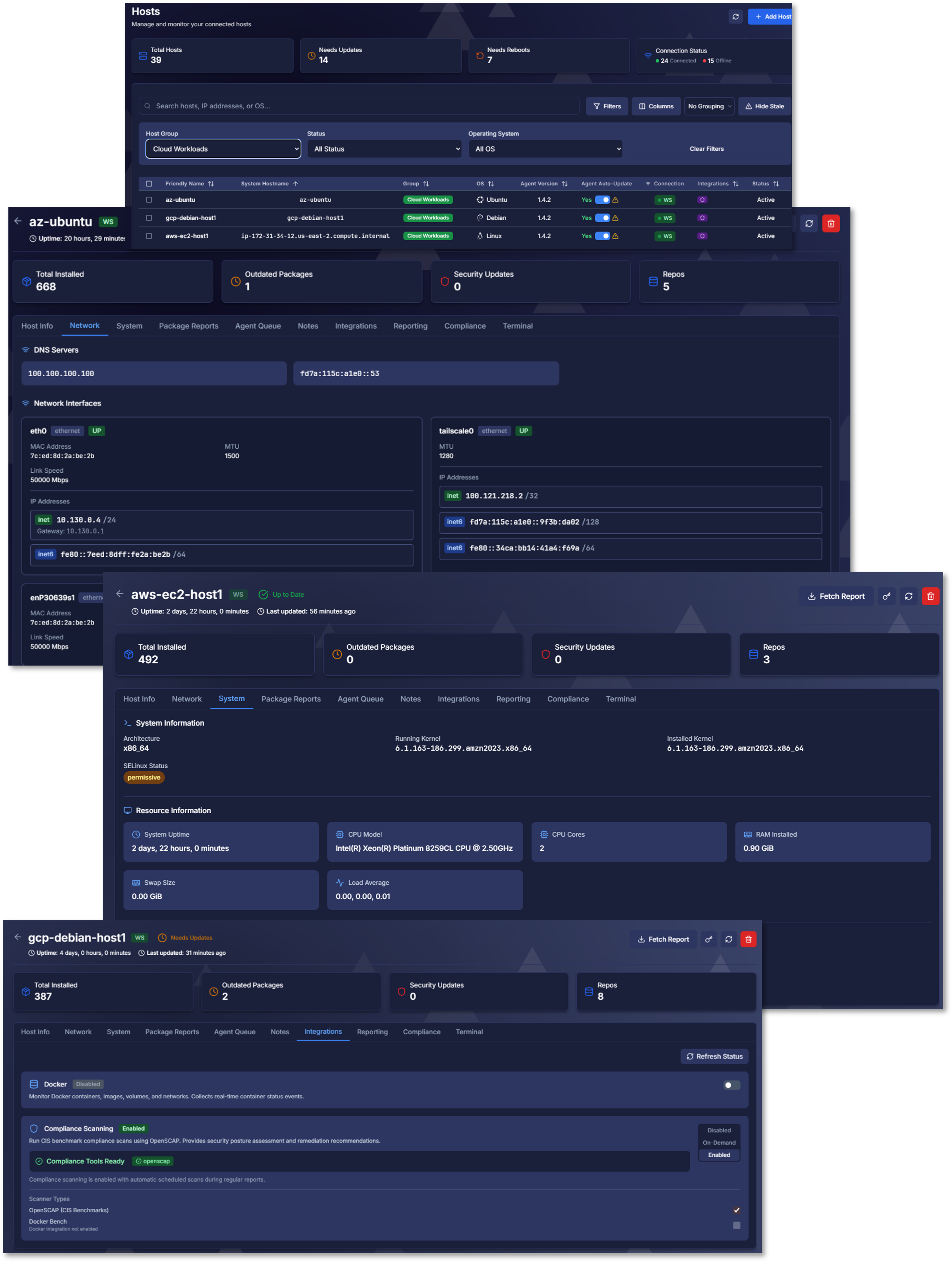952x1262 pixels.
Task: Click the refresh icon on aws-ec2-host1 header
Action: [x=908, y=596]
